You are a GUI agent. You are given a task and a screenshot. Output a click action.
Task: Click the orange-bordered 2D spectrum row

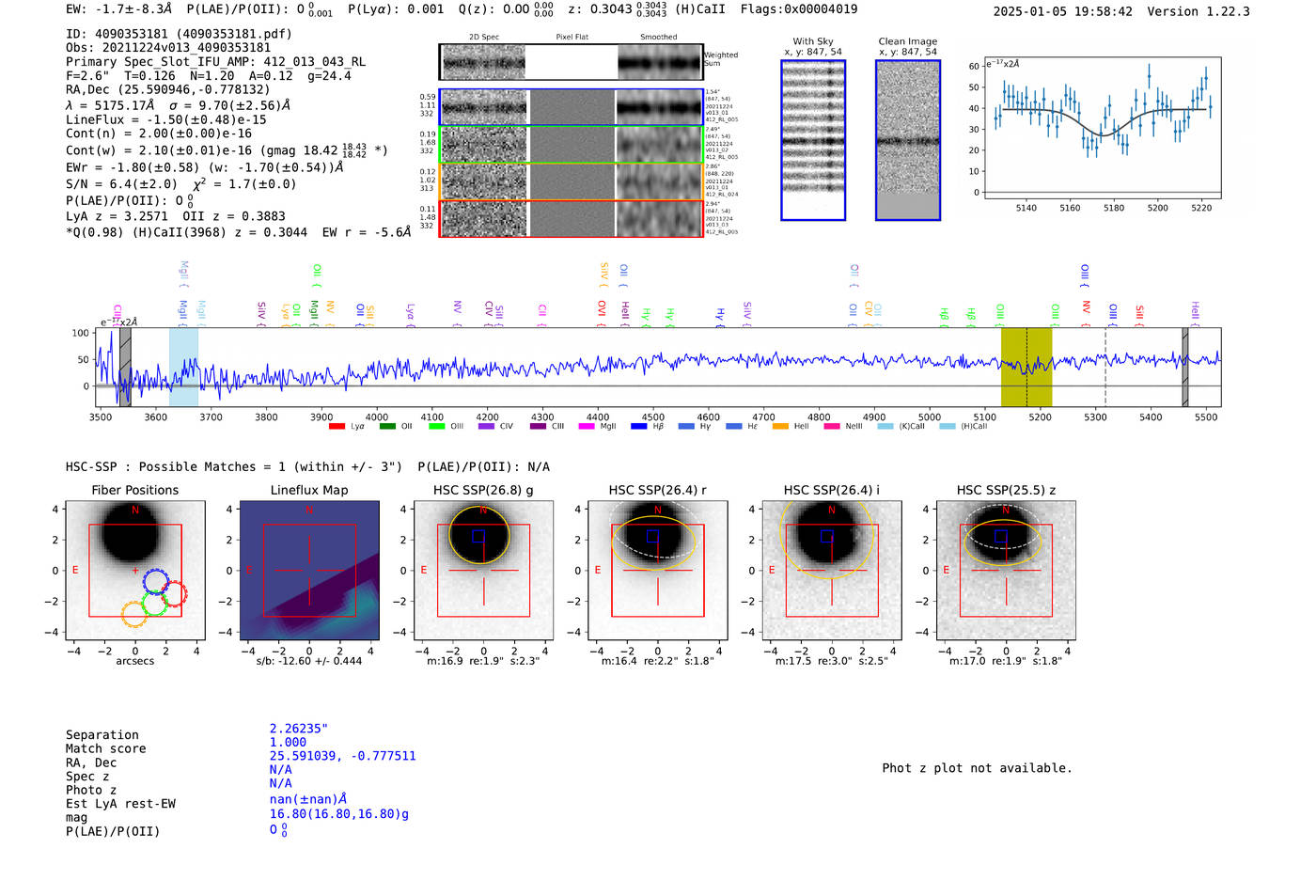(x=572, y=181)
